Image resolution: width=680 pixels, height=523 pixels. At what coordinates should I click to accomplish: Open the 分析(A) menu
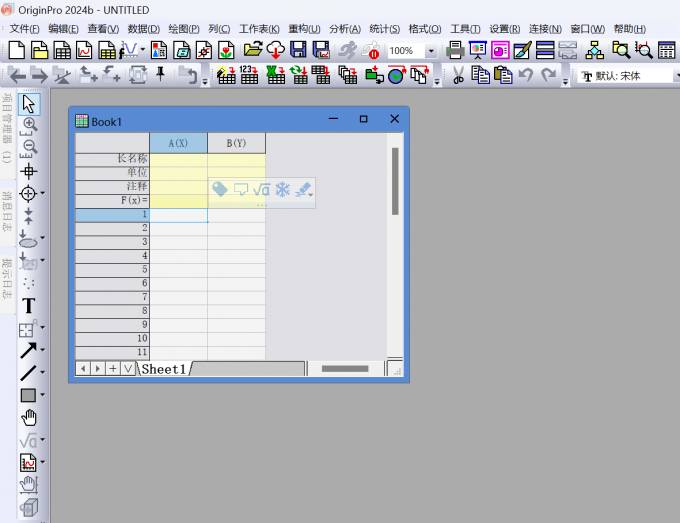pyautogui.click(x=345, y=29)
